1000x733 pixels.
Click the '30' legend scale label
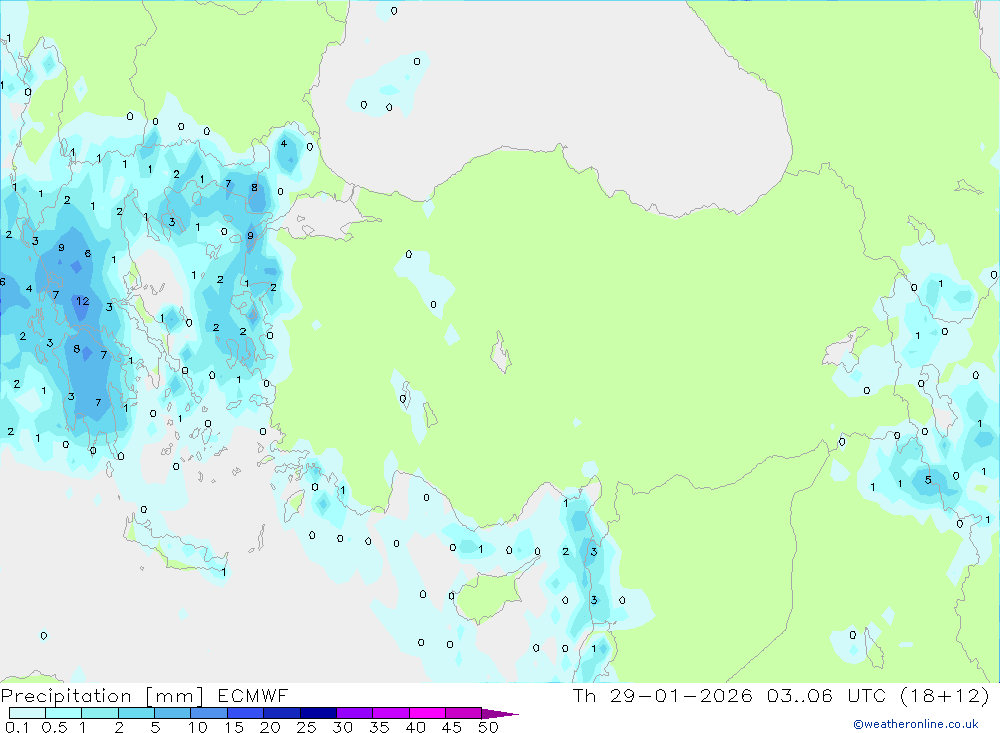pos(343,727)
